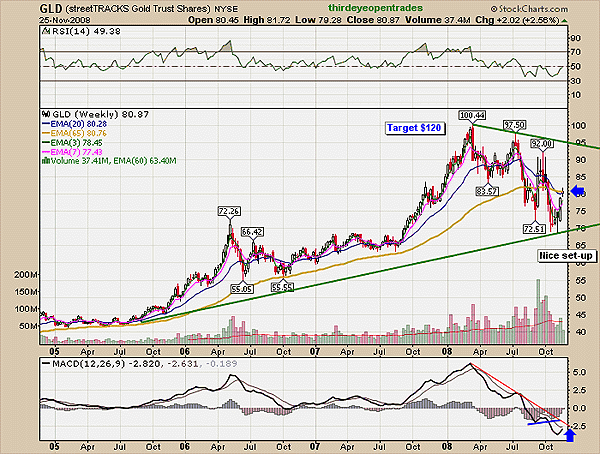Click the Low 79.28 value

[x=318, y=20]
